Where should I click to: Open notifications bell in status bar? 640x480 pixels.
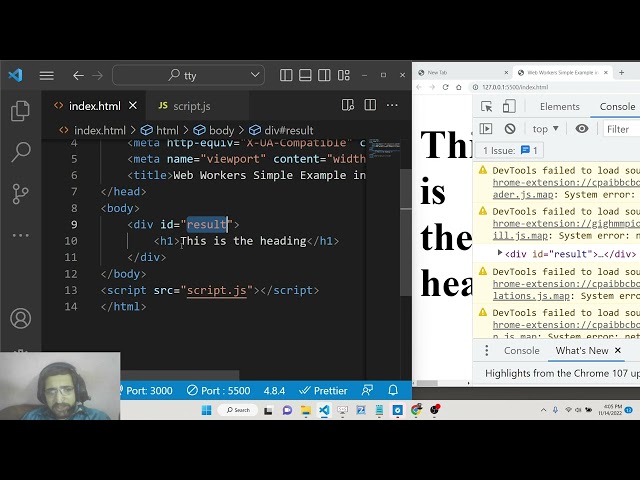pyautogui.click(x=393, y=391)
